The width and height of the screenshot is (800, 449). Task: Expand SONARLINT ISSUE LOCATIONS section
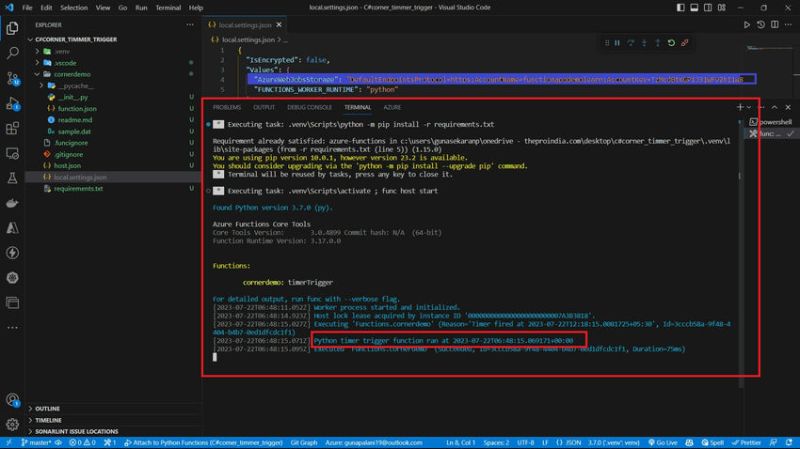[x=77, y=432]
